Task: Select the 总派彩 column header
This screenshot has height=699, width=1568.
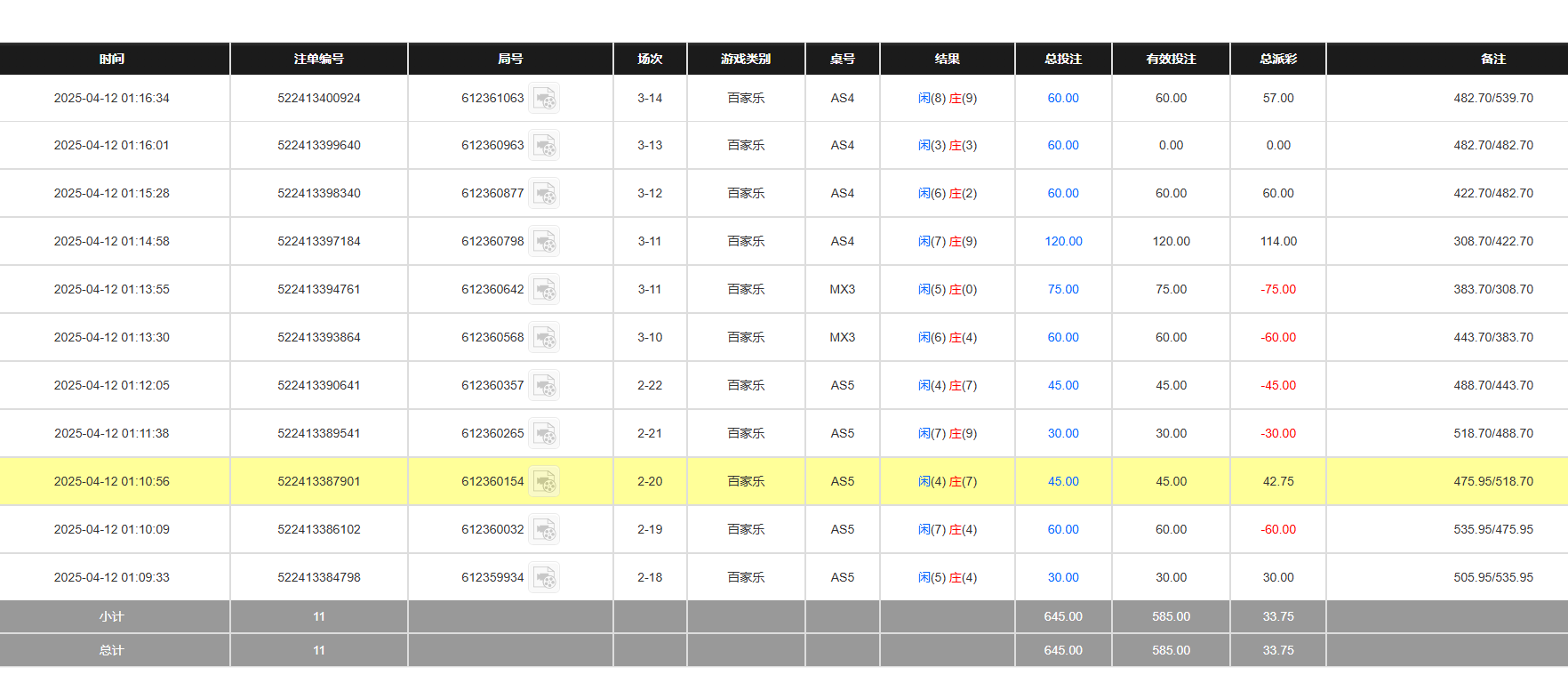Action: (x=1277, y=59)
